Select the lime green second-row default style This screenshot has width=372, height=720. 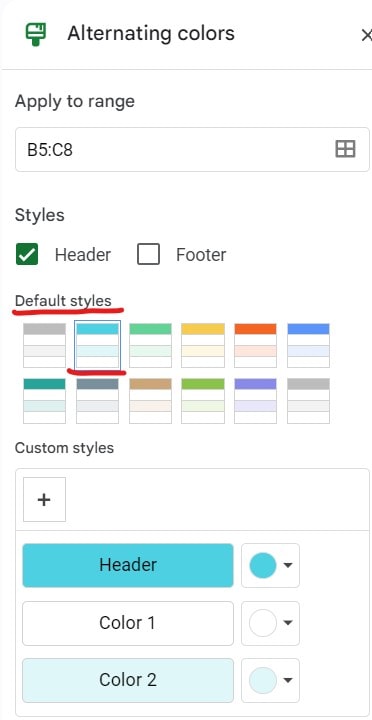203,400
